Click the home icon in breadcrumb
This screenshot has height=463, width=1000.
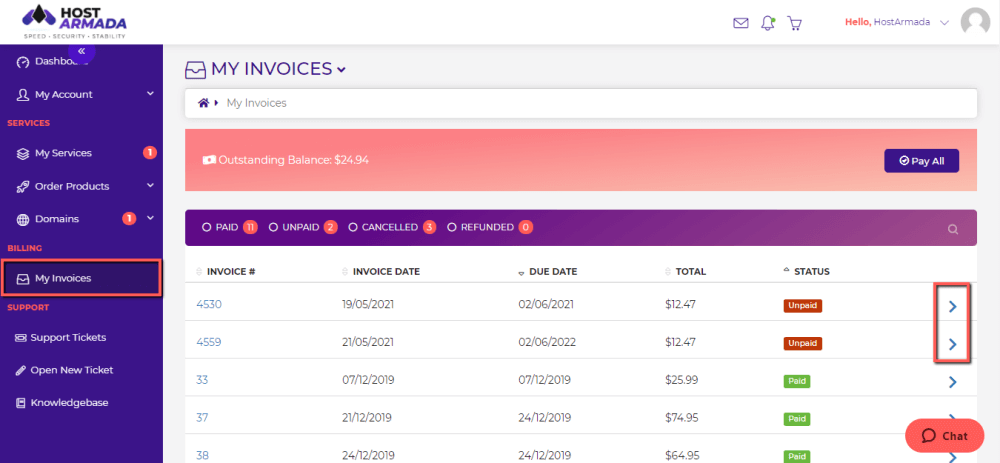point(203,103)
